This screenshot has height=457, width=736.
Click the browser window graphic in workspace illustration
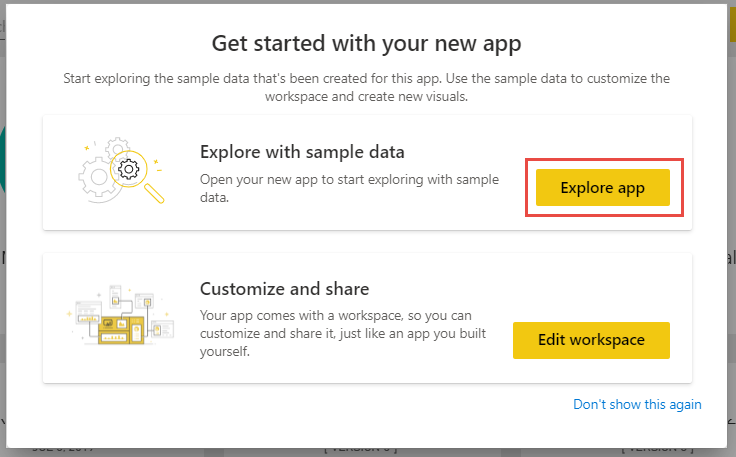[89, 313]
